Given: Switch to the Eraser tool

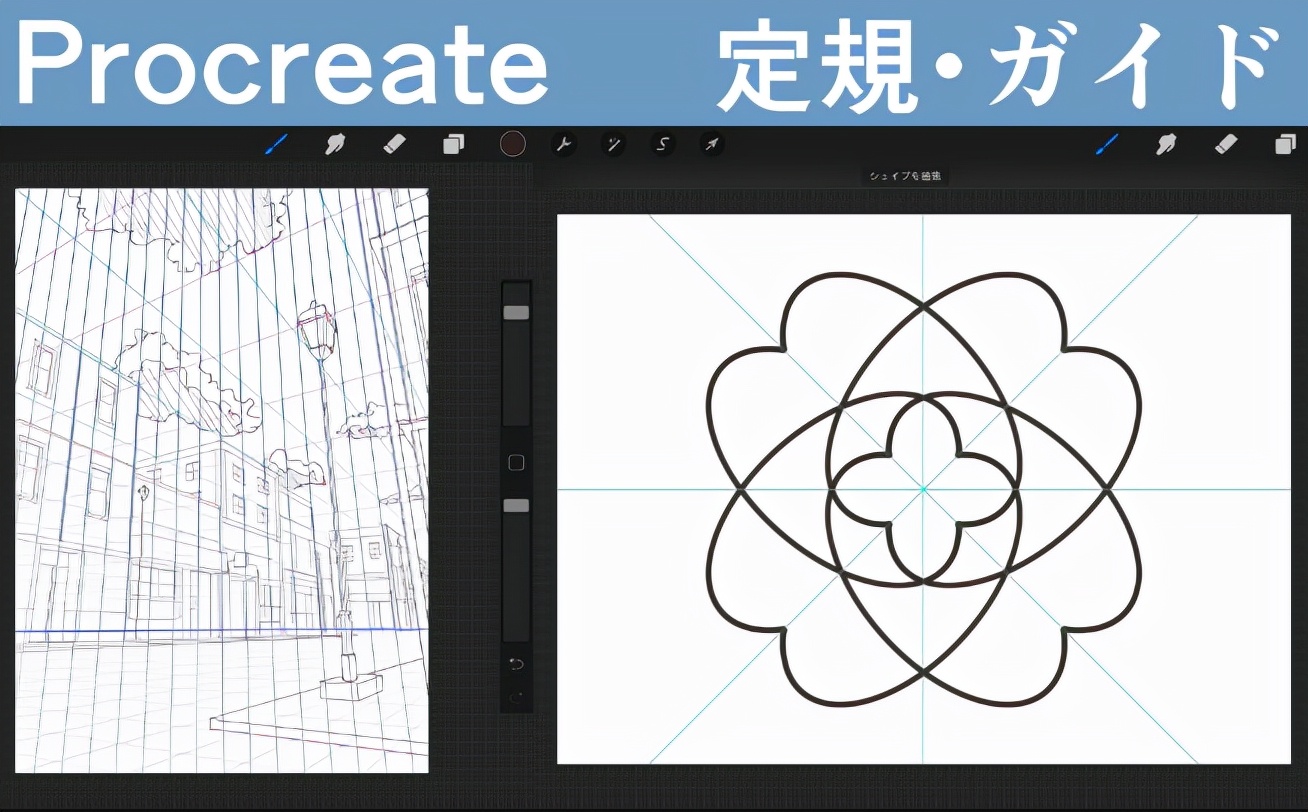Looking at the screenshot, I should (396, 143).
